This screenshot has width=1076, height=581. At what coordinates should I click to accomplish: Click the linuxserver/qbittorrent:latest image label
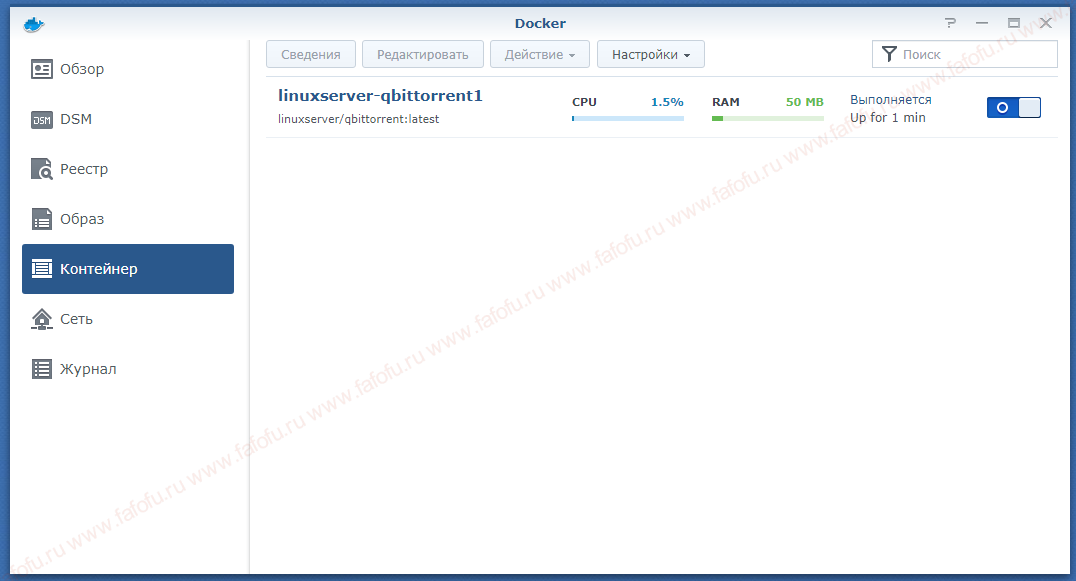point(358,119)
